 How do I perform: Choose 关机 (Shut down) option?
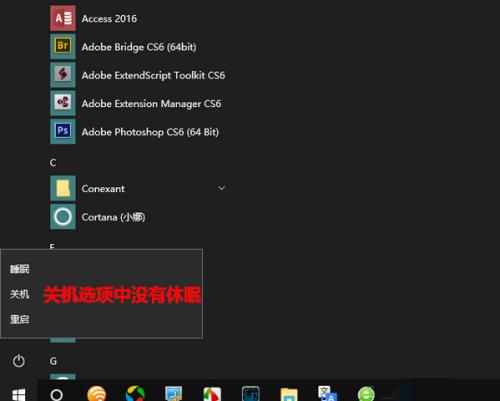coord(19,294)
